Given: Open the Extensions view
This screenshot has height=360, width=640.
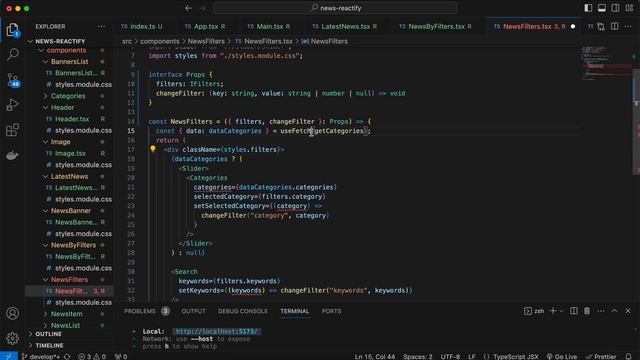Looking at the screenshot, I should click(13, 130).
